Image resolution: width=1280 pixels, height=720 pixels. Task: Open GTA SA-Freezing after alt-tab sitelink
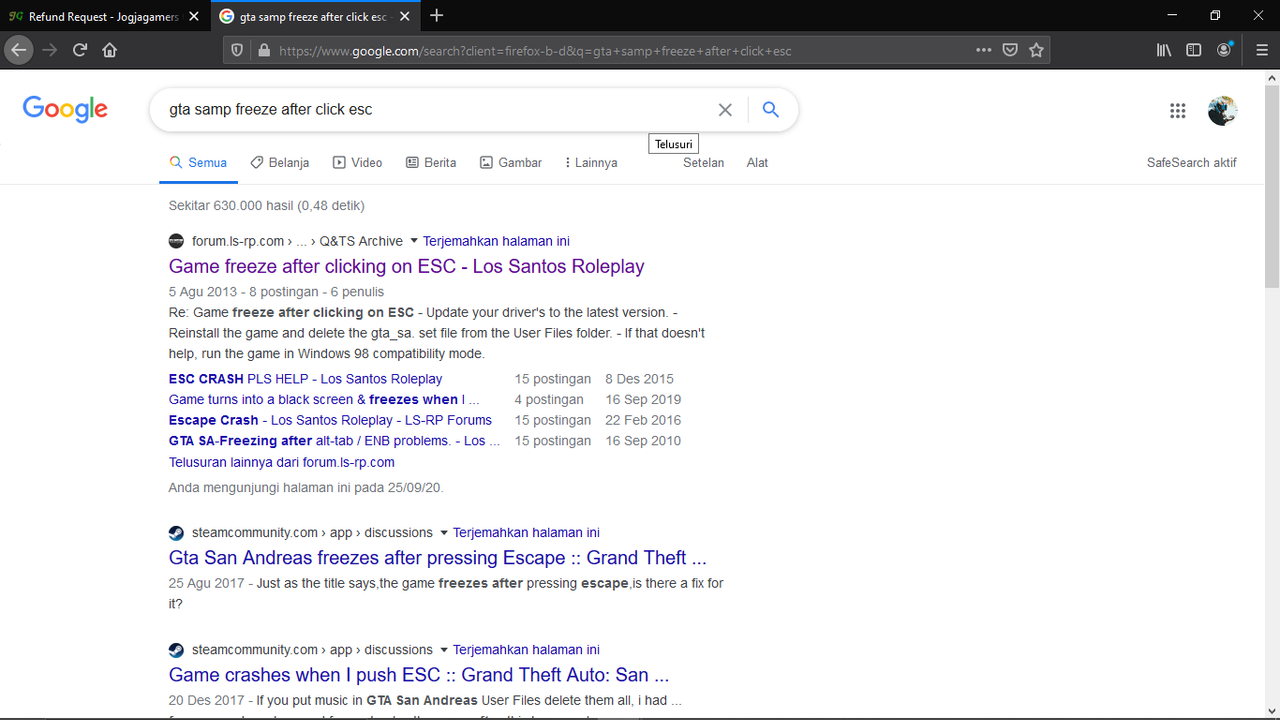coord(334,440)
